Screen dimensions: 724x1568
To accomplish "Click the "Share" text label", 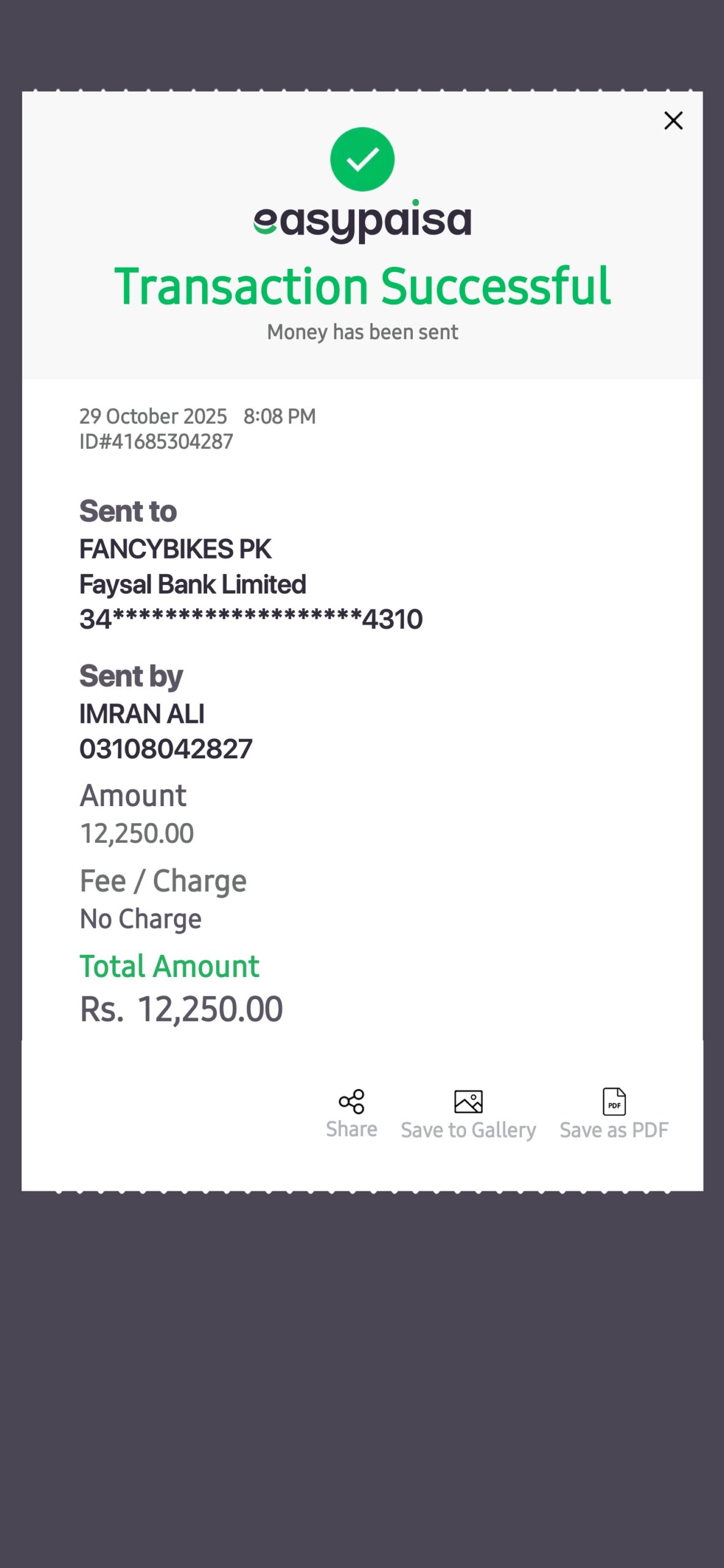I will click(352, 1129).
